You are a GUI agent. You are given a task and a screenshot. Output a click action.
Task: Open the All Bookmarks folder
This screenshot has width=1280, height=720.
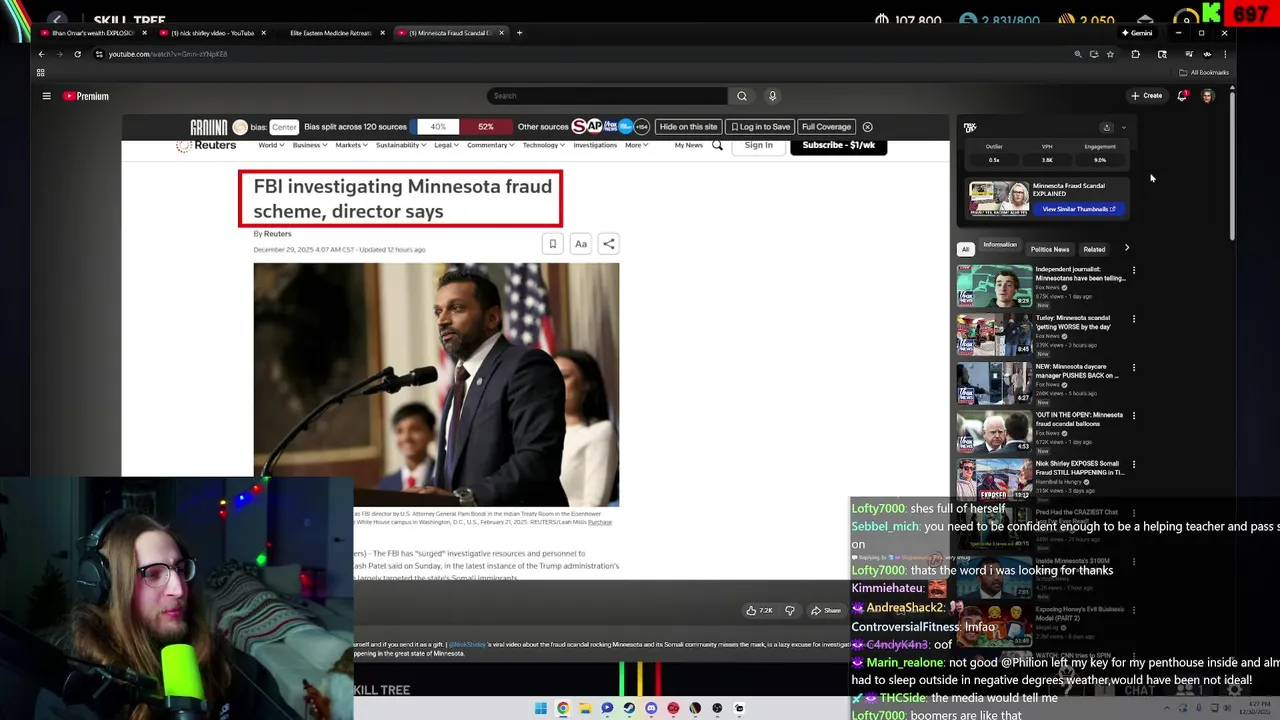pos(1204,72)
